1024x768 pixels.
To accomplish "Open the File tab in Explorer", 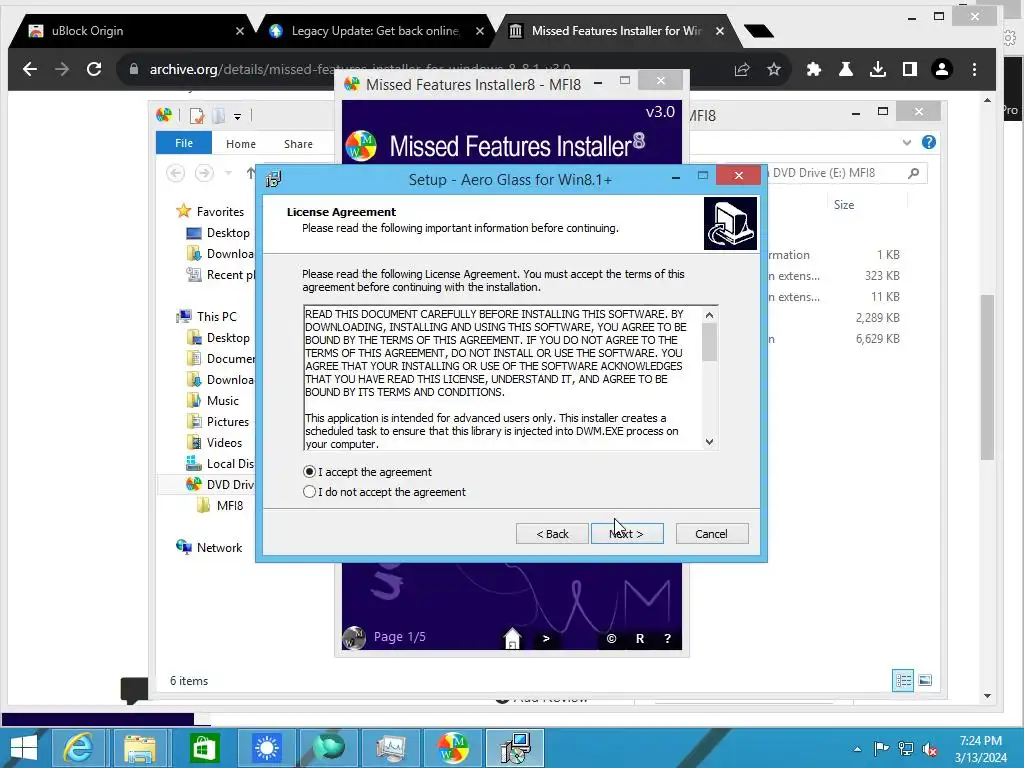I will pyautogui.click(x=184, y=143).
